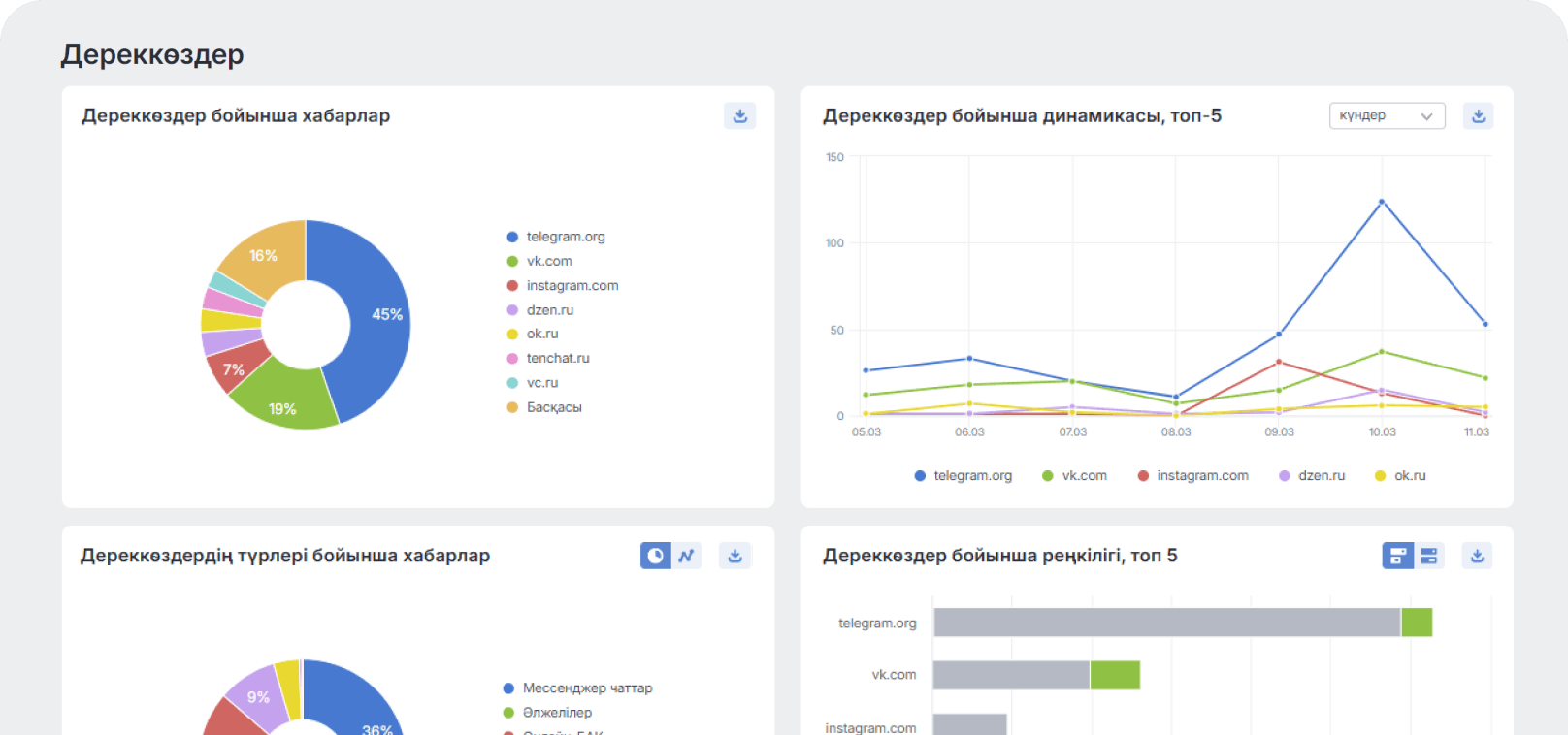This screenshot has width=1568, height=735.
Task: Toggle ok.ru in the pie chart legend
Action: click(533, 334)
